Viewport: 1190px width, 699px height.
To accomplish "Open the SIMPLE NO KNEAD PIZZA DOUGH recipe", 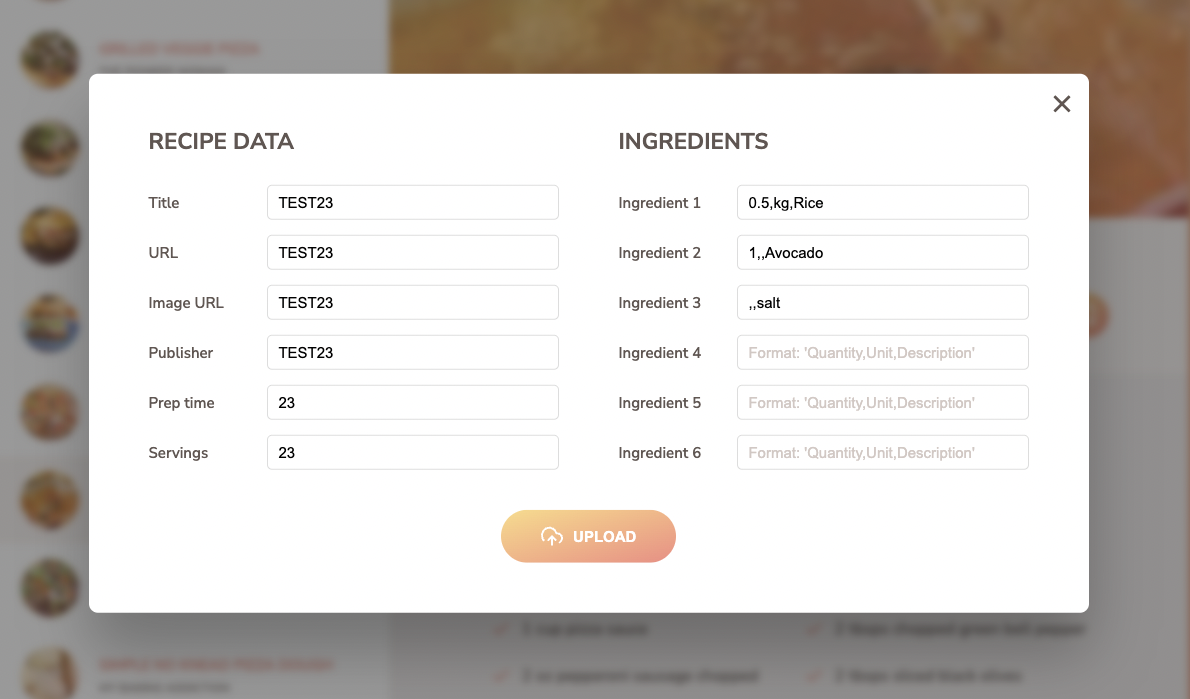I will point(214,664).
